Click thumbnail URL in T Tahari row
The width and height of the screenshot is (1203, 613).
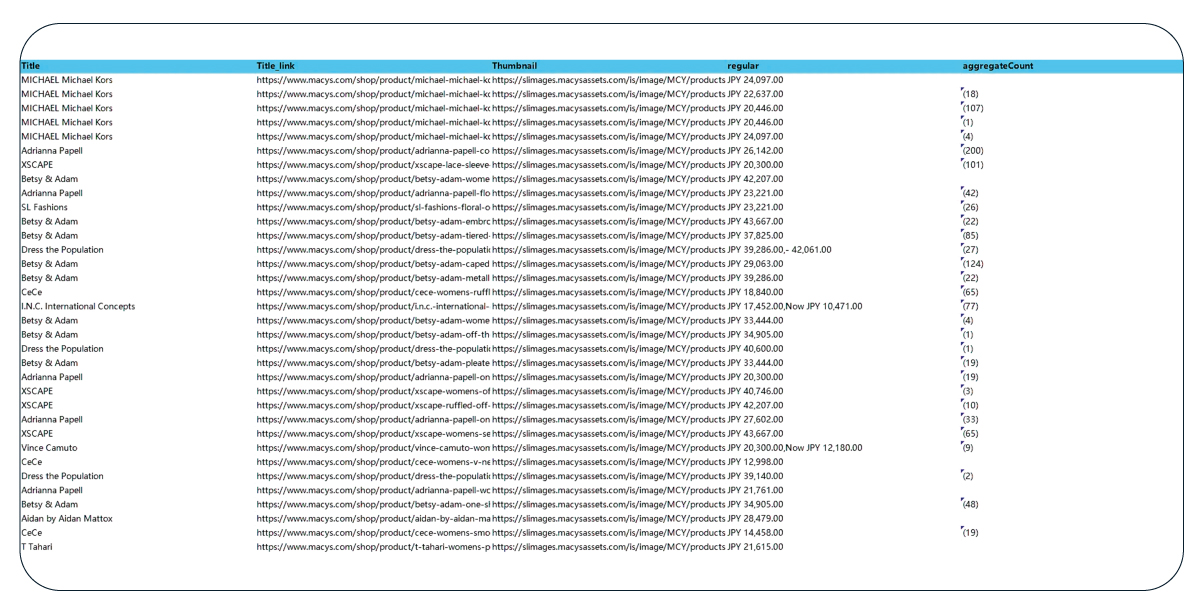pyautogui.click(x=609, y=547)
